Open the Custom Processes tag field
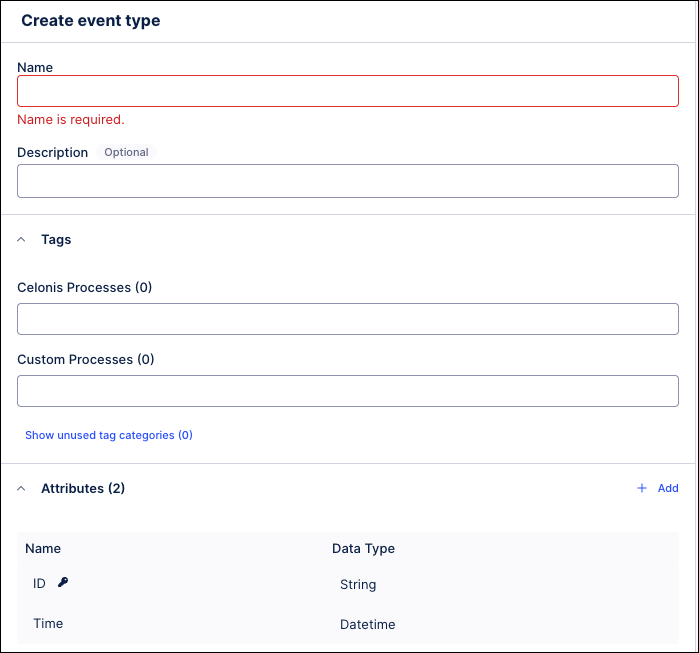Image resolution: width=699 pixels, height=653 pixels. pos(347,391)
